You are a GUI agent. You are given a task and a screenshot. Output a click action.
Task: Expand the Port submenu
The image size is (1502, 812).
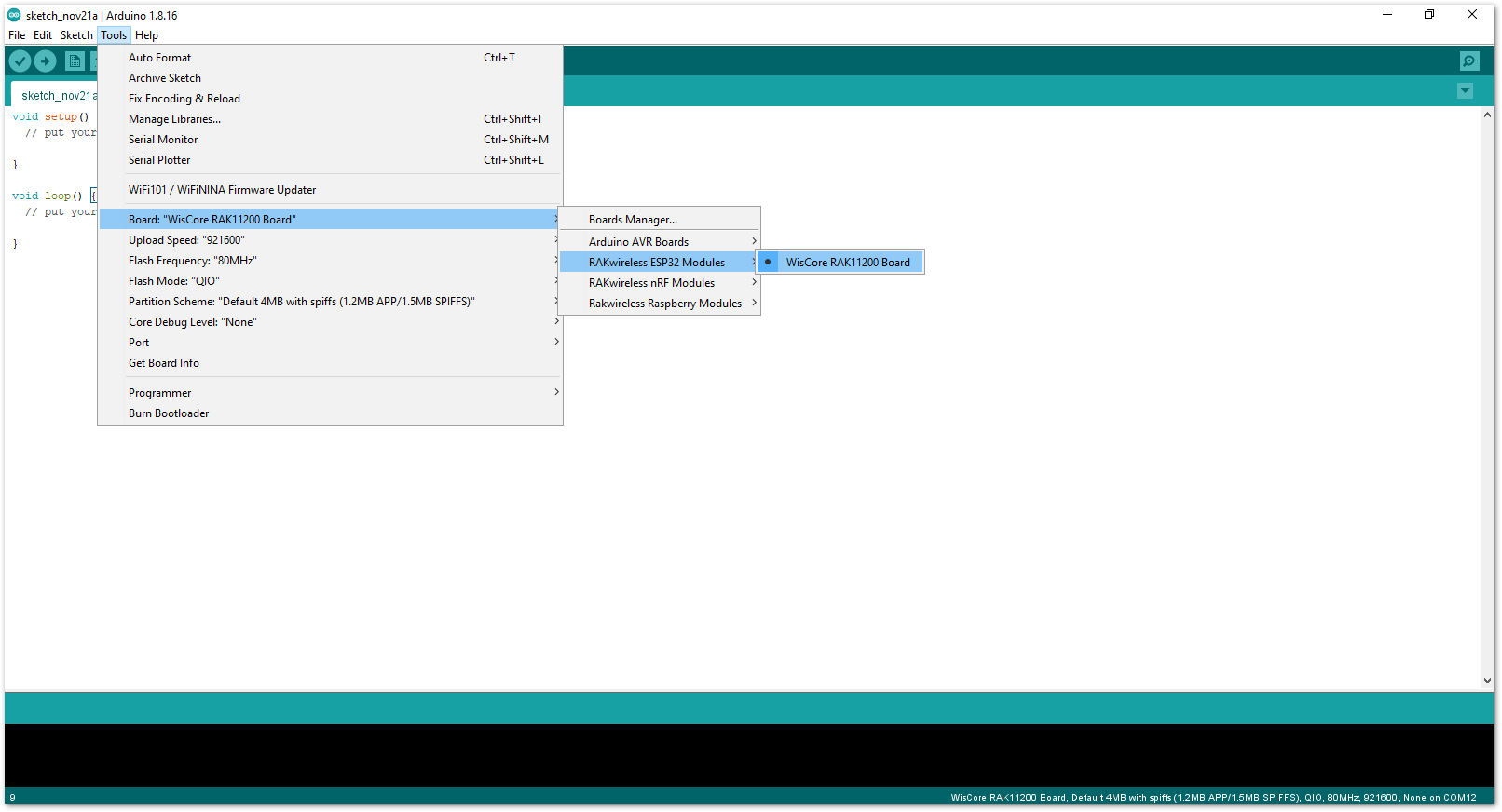click(330, 343)
